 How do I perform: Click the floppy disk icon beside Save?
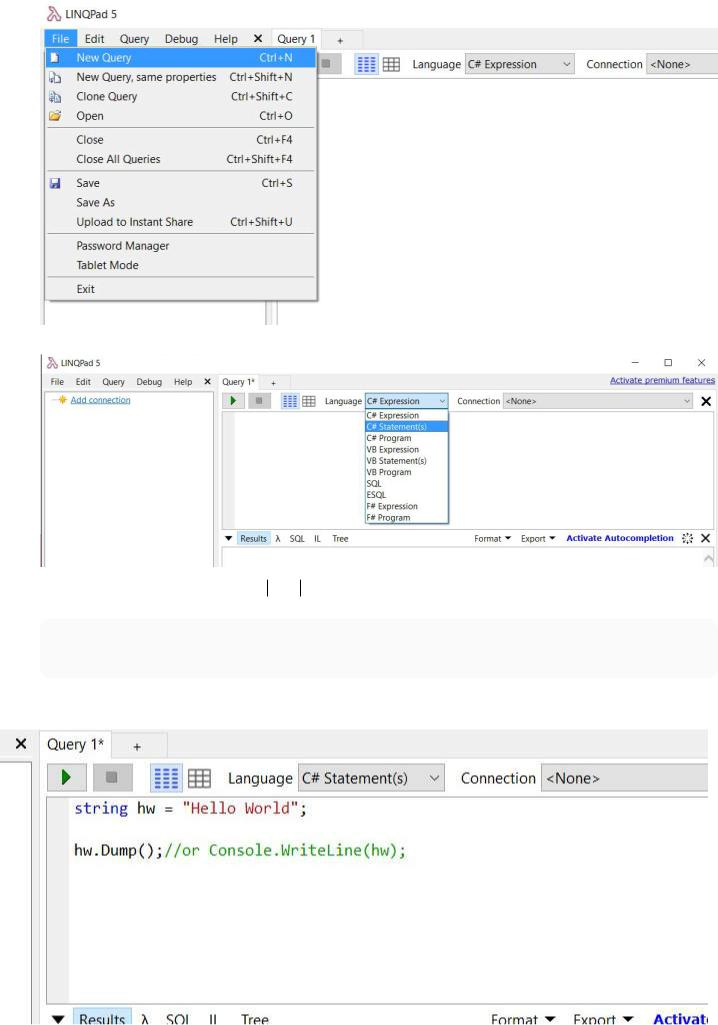(55, 183)
